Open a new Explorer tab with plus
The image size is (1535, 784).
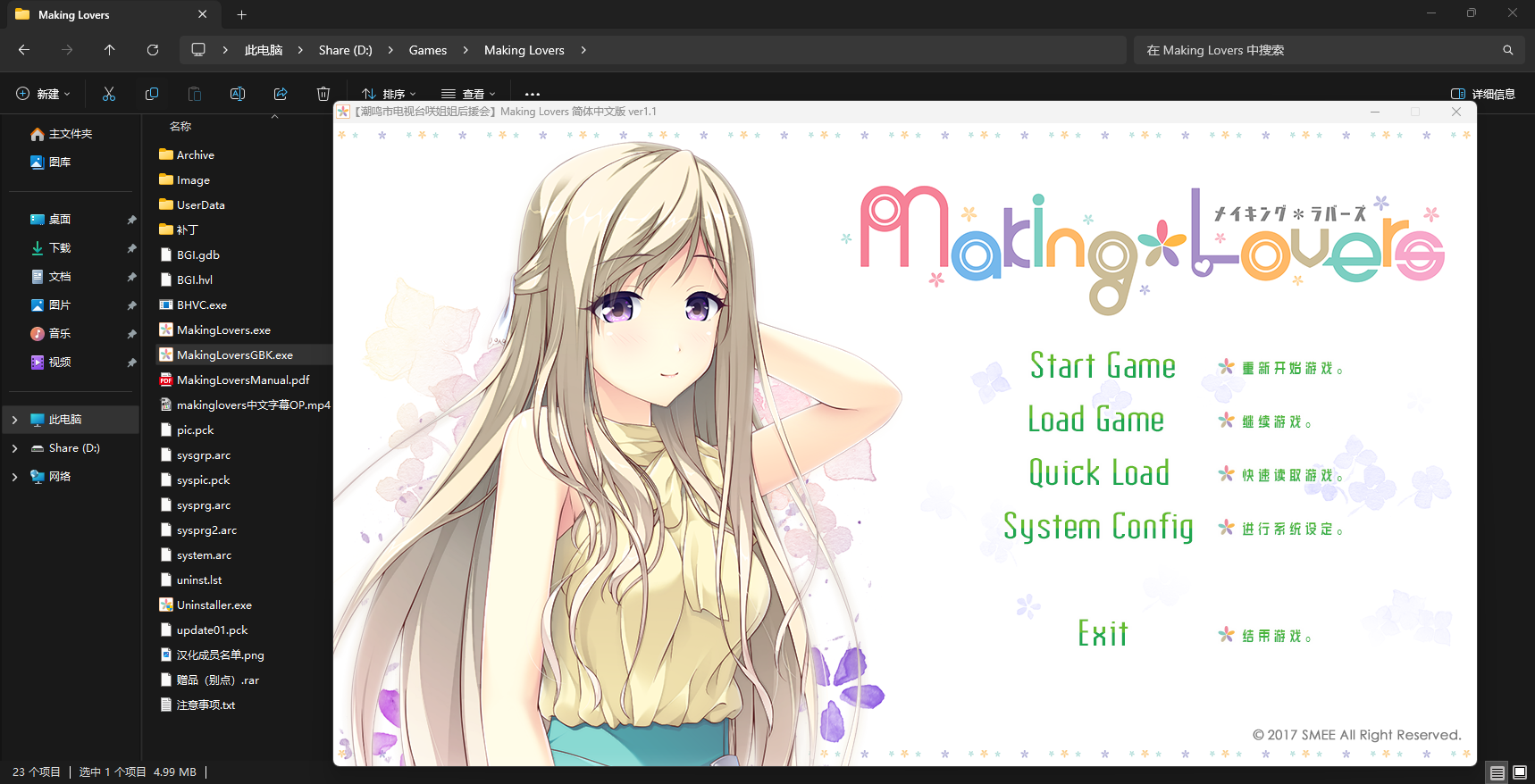pos(241,14)
